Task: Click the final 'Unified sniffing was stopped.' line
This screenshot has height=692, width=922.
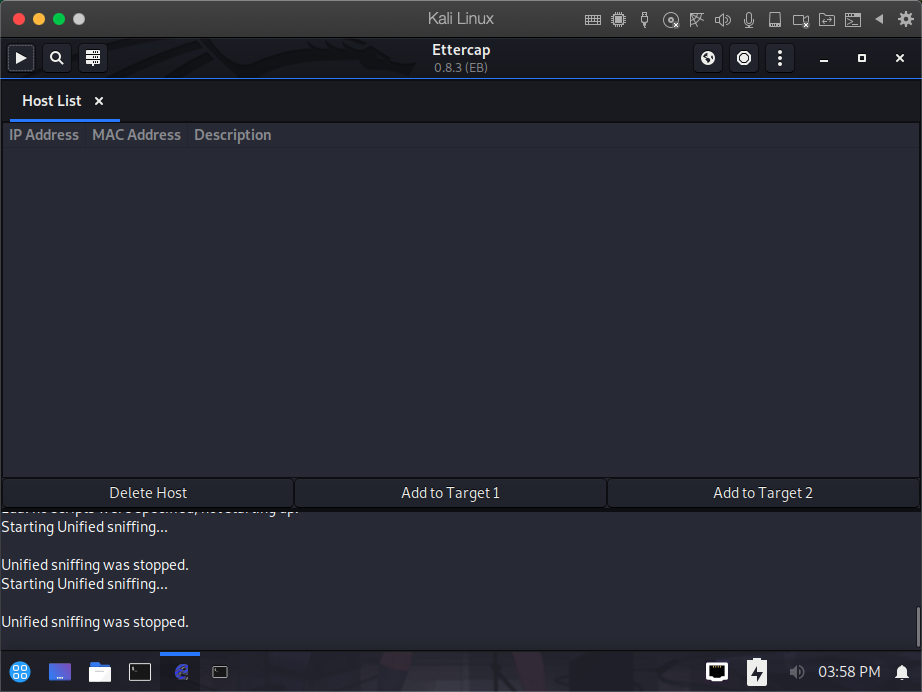Action: pos(95,621)
